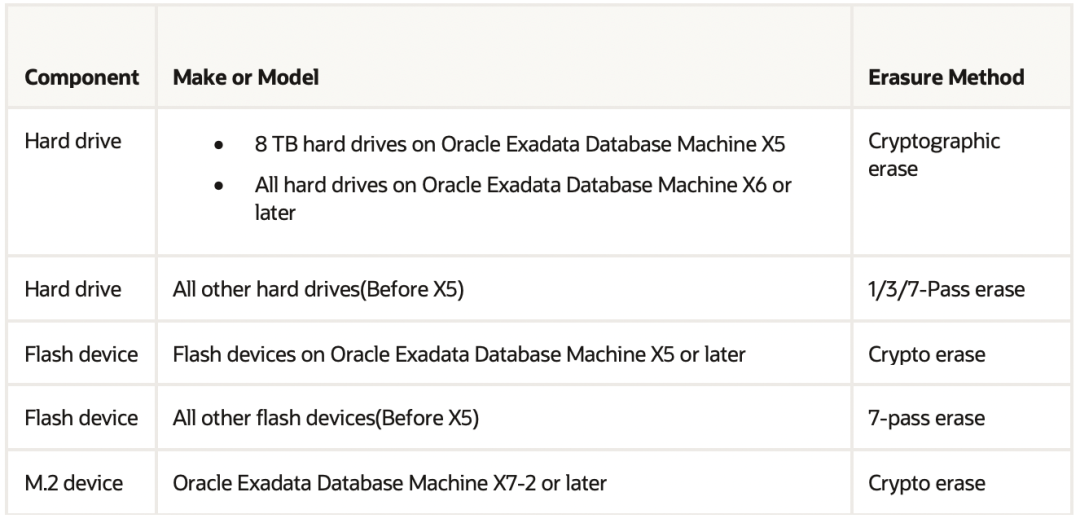Click Crypto erase in the M.2 device row
The image size is (1080, 523).
click(928, 483)
